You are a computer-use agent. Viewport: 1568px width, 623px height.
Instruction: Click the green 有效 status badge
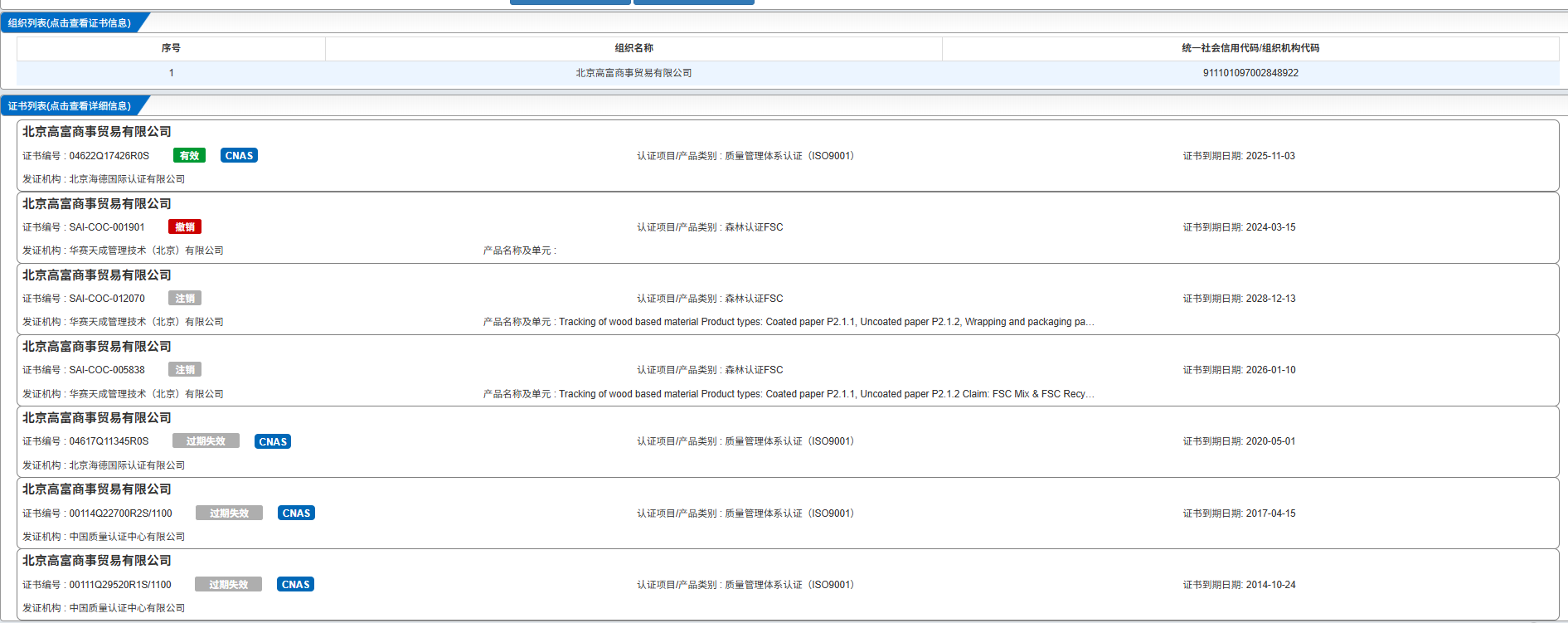(x=189, y=155)
